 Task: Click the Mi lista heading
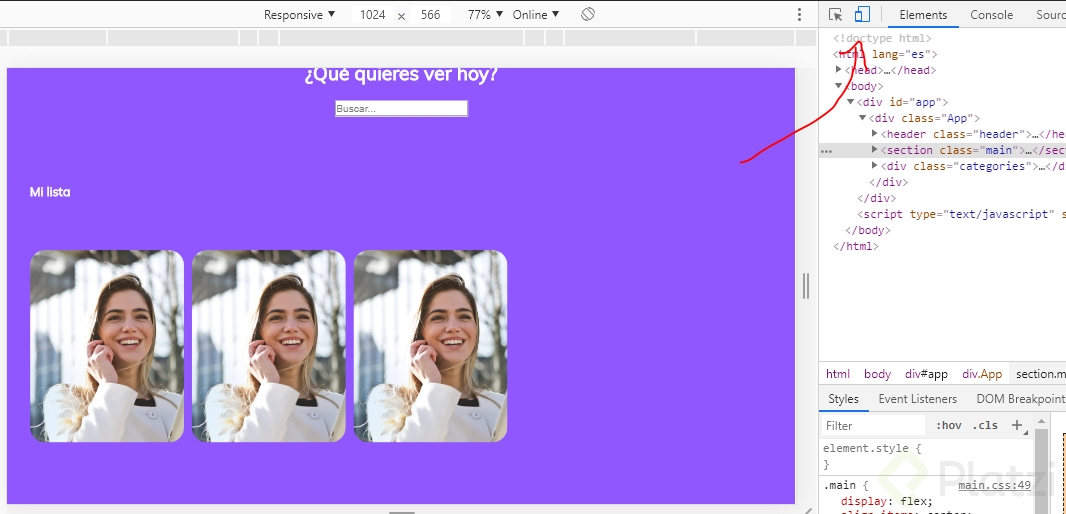coord(50,192)
